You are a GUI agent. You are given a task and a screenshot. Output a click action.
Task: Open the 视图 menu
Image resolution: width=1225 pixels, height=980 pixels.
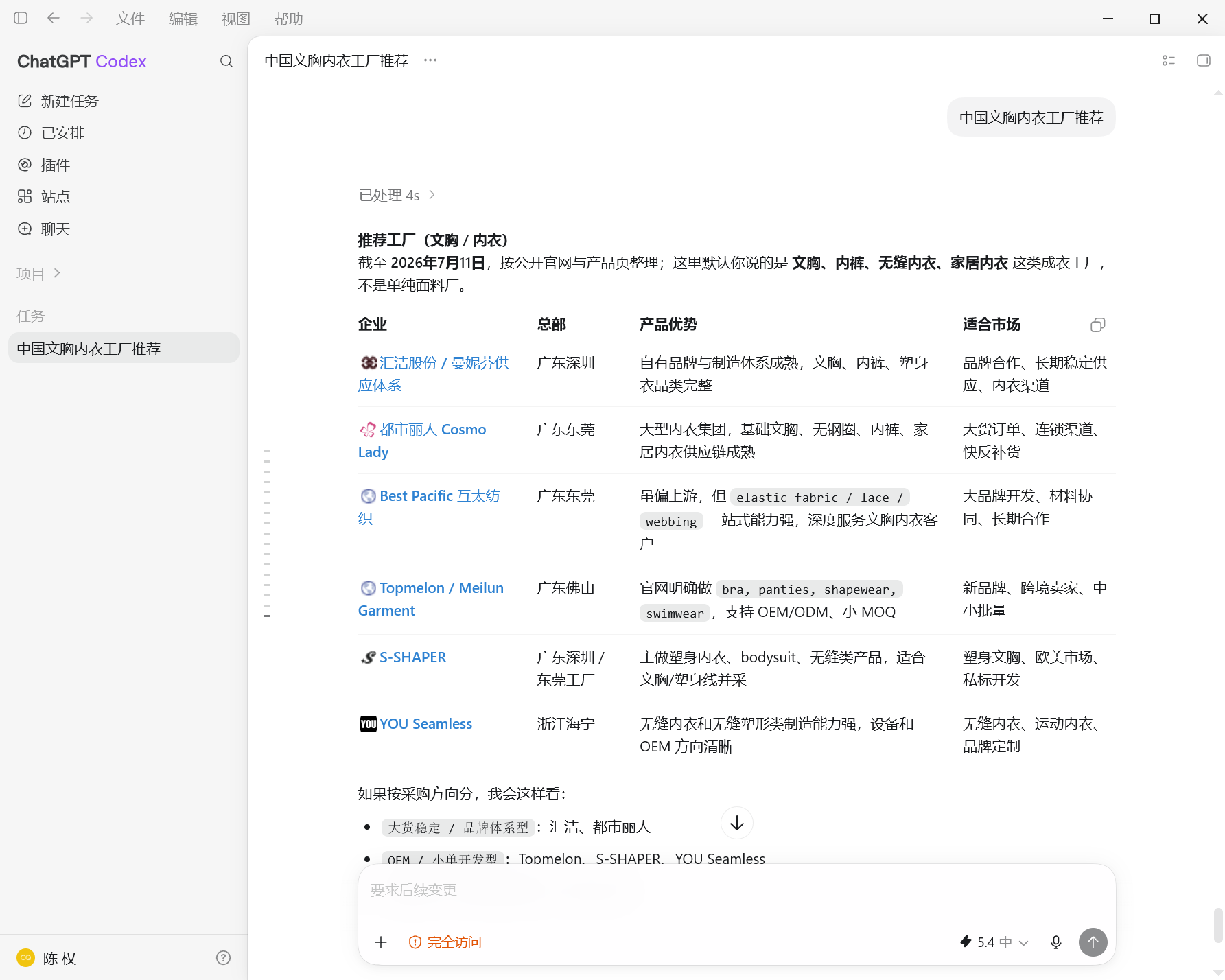[x=236, y=19]
